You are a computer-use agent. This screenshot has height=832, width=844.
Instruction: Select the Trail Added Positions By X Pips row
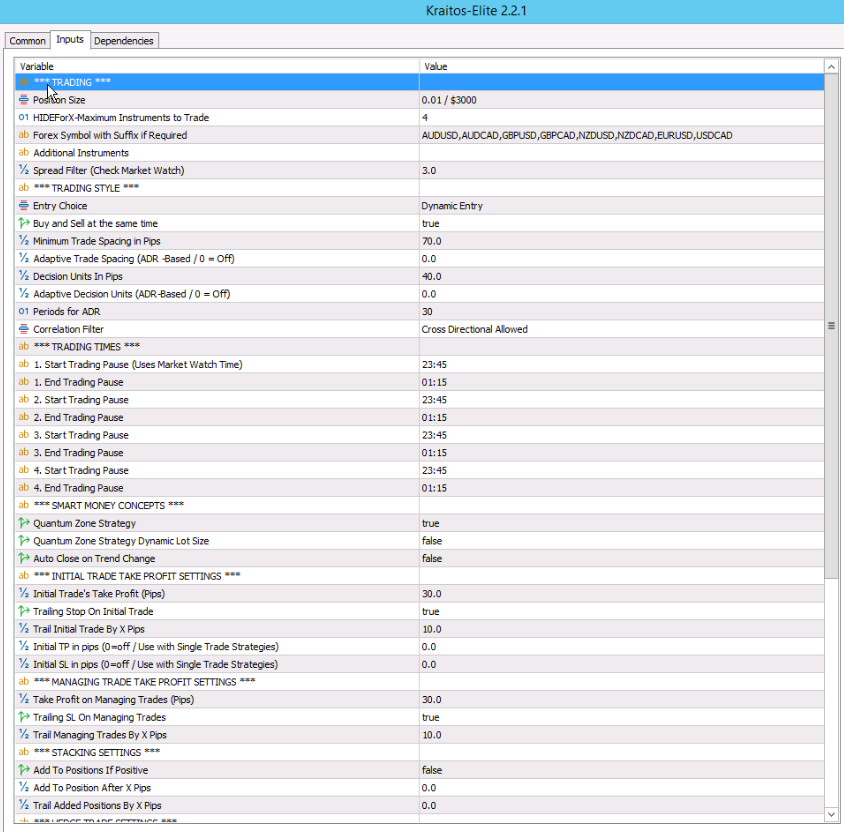419,805
